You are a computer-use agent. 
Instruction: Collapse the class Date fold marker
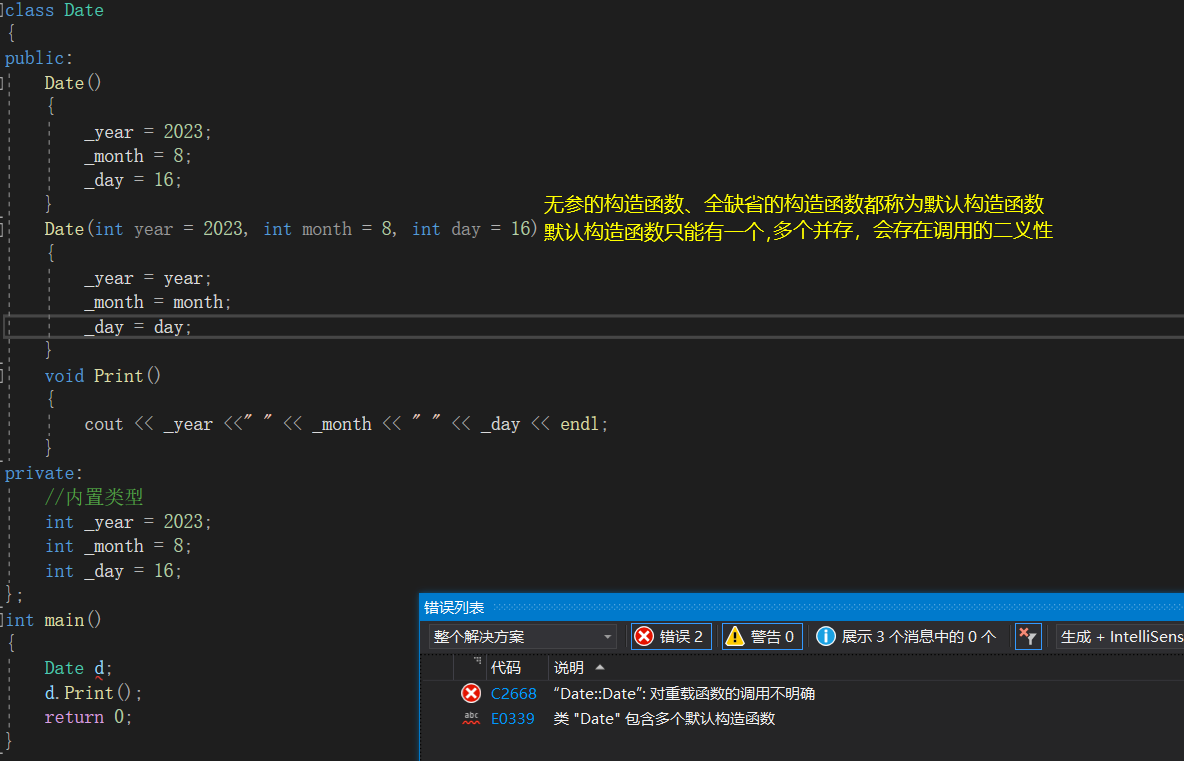[x=2, y=10]
